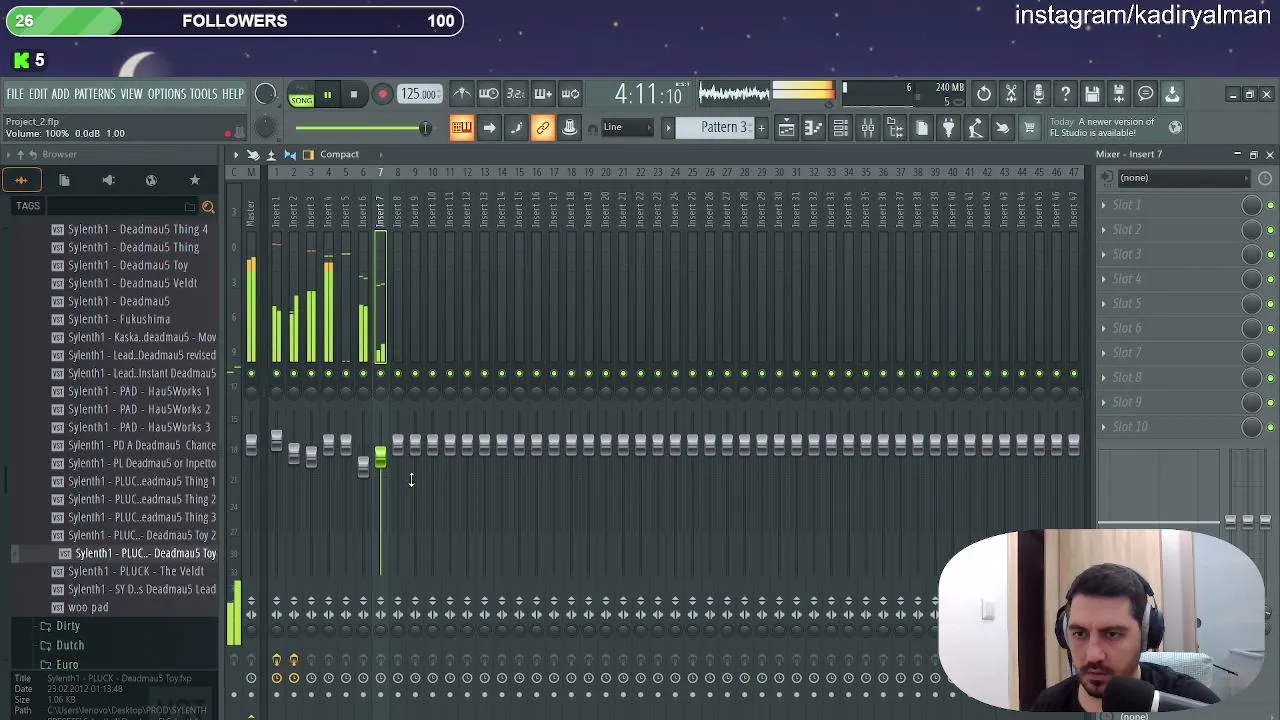Click the song position slider
The height and width of the screenshot is (720, 1280).
(x=363, y=128)
